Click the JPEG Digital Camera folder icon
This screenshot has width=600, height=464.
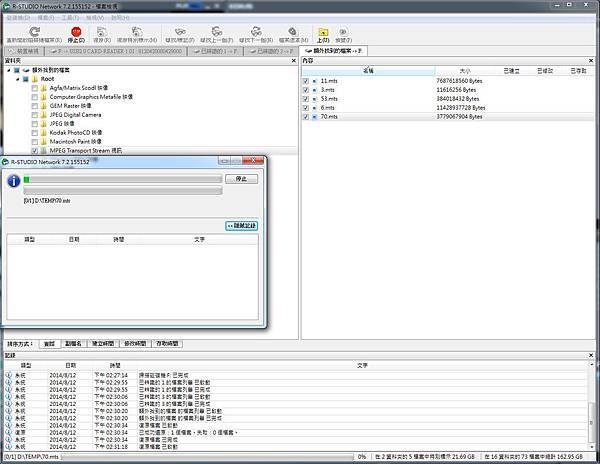[43, 113]
